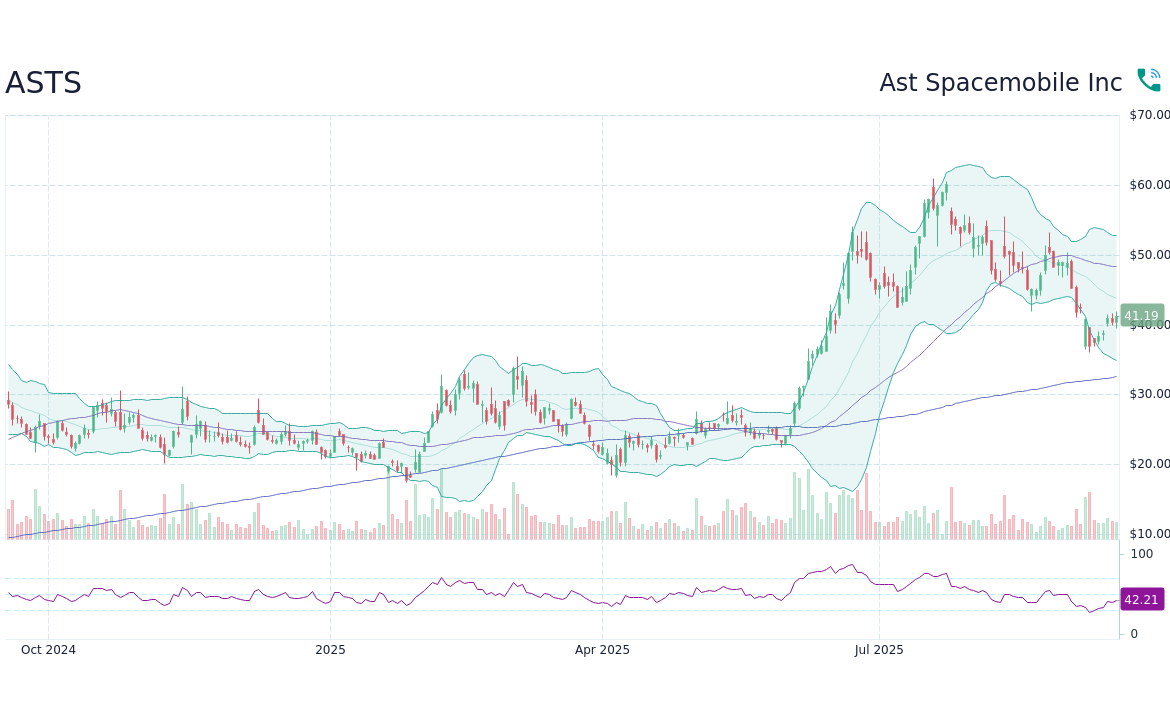Screen dimensions: 1170x720
Task: Click the RSI 100 axis label
Action: [x=1142, y=554]
